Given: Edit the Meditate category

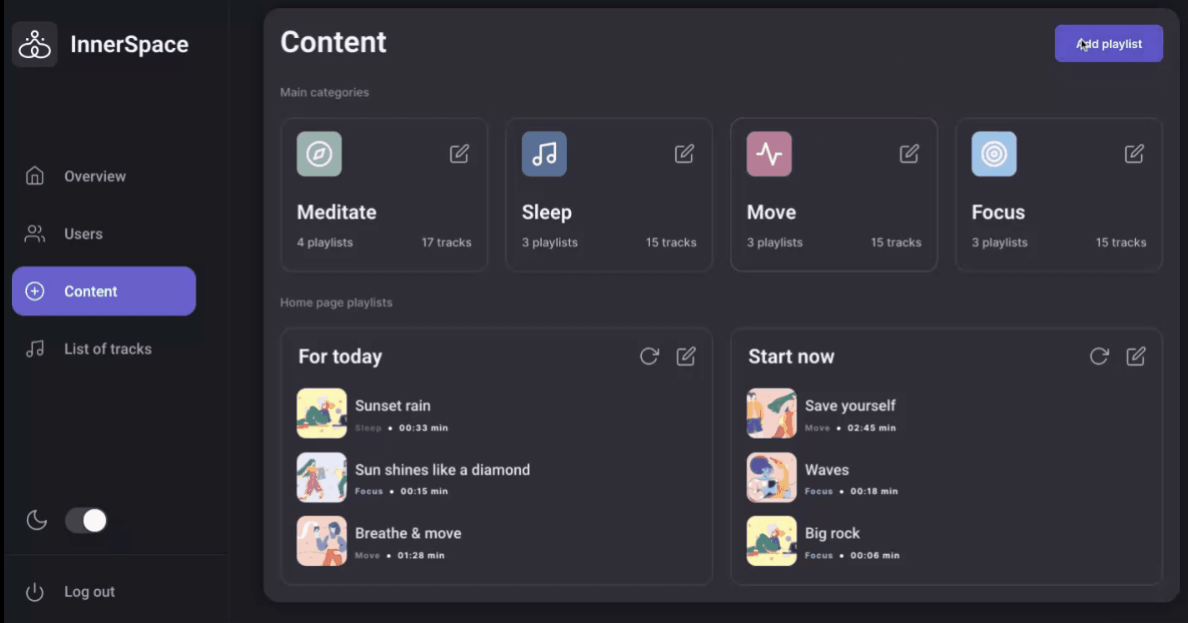Looking at the screenshot, I should 459,154.
